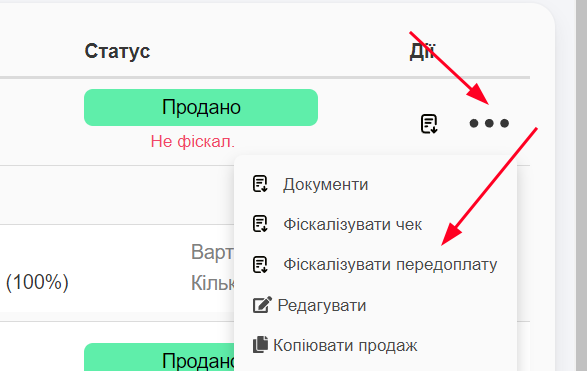The image size is (587, 371).
Task: Click the (100%) text
Action: click(37, 282)
